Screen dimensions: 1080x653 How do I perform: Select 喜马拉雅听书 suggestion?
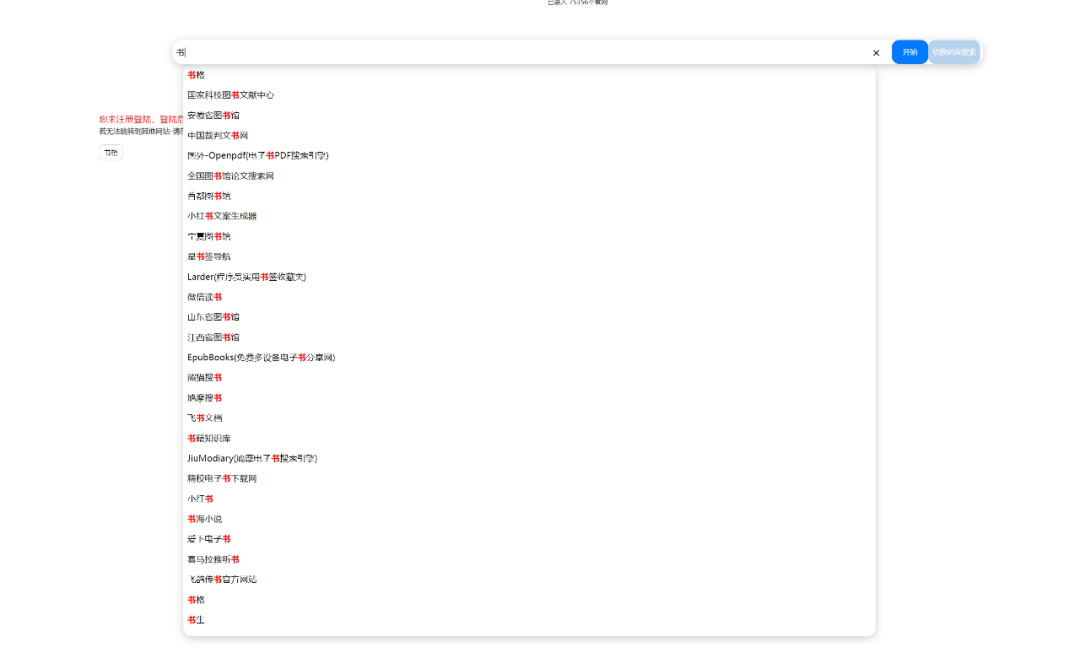(x=529, y=559)
